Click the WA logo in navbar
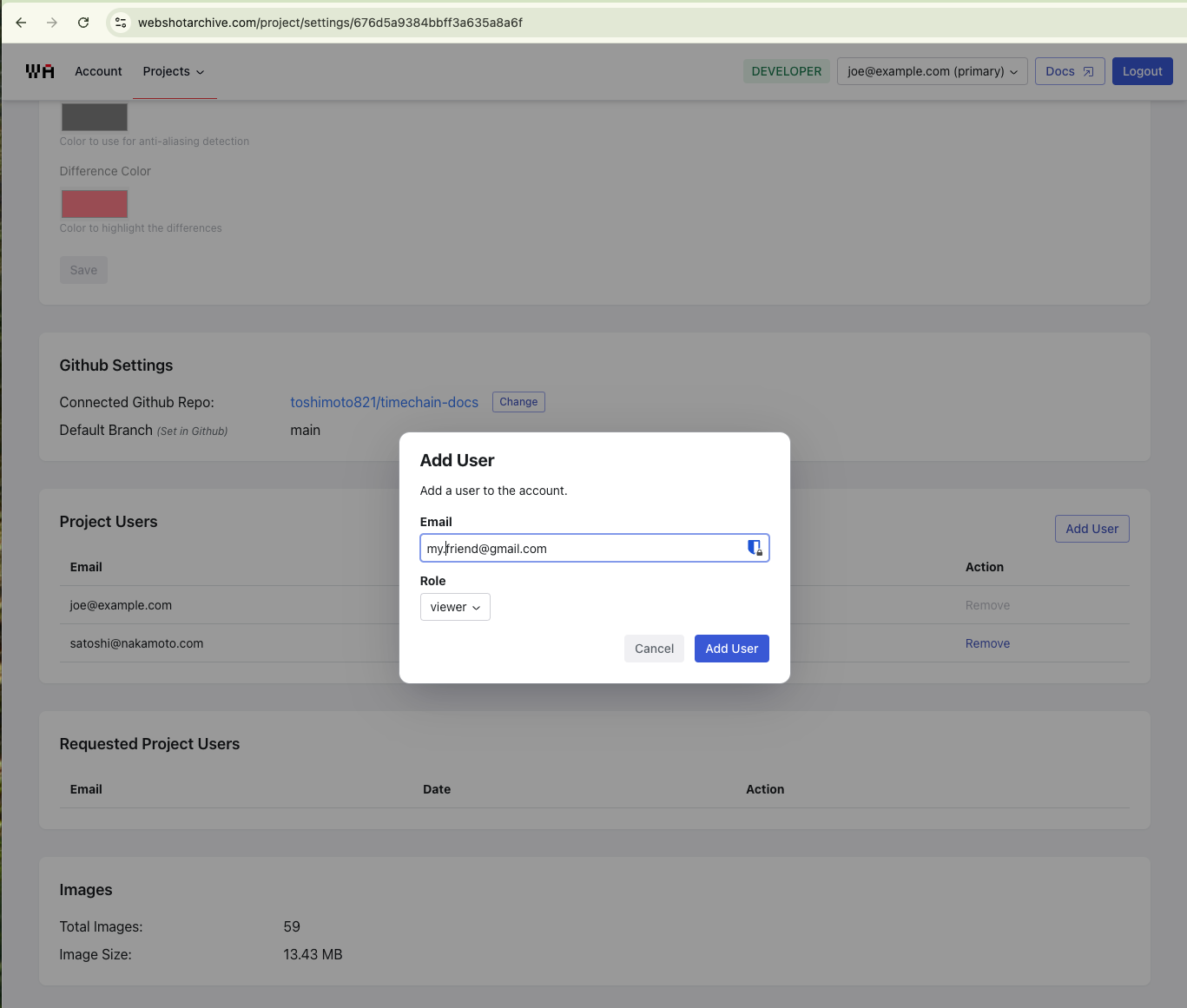 point(40,71)
